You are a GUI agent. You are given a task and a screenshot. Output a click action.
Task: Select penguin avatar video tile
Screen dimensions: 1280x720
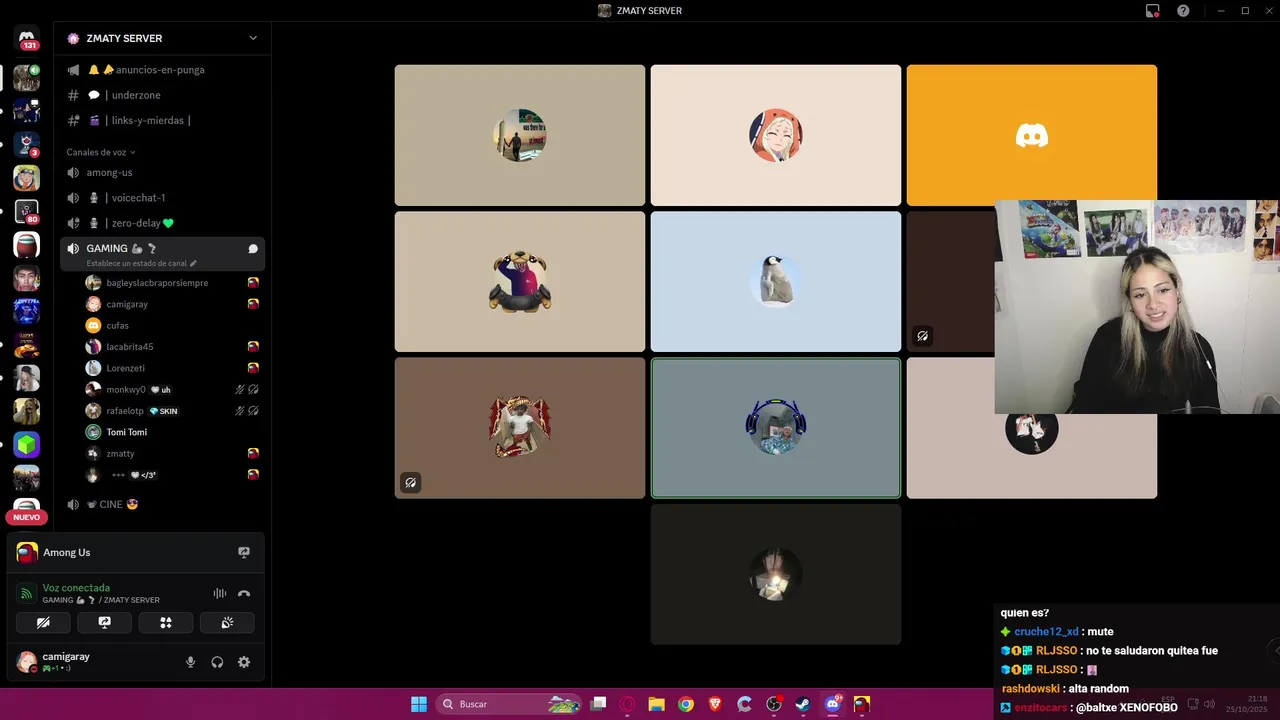pos(776,281)
